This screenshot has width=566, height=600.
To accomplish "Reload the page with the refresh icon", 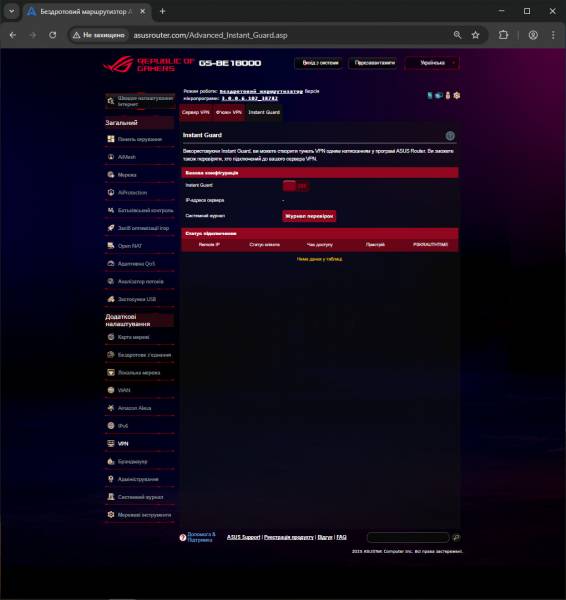I will pyautogui.click(x=52, y=35).
